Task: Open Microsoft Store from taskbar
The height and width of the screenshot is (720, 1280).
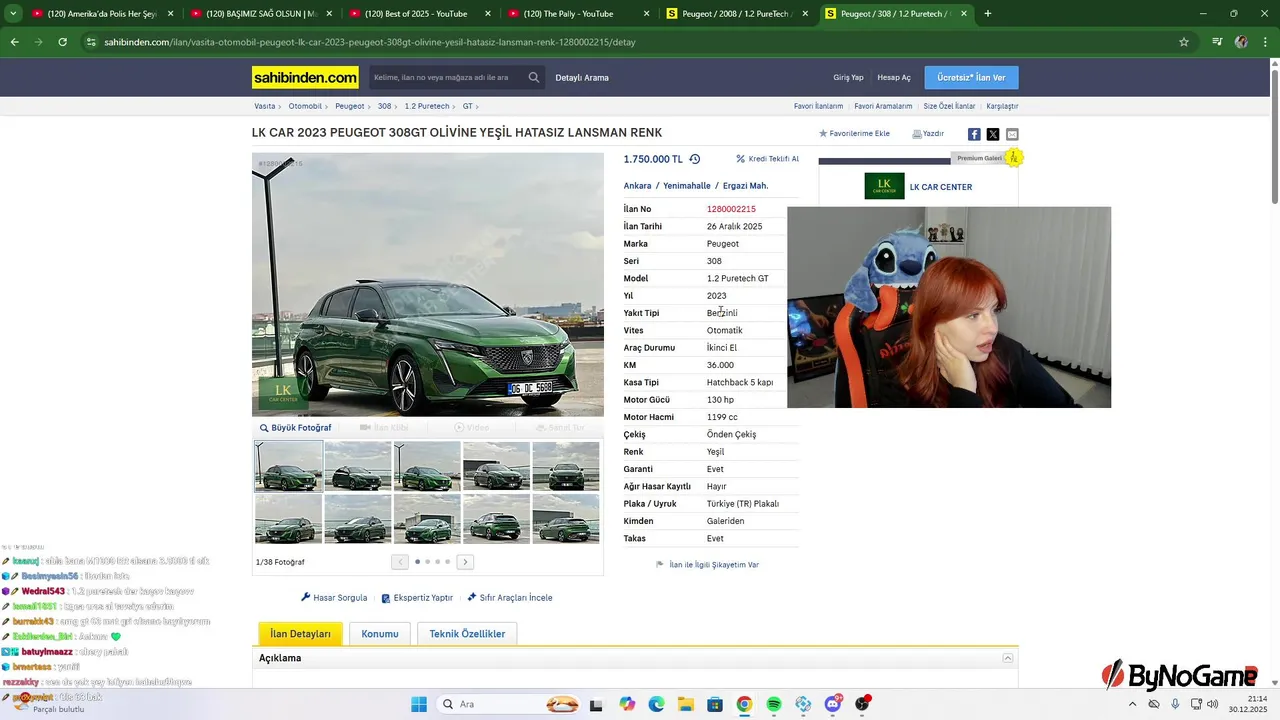Action: [714, 704]
